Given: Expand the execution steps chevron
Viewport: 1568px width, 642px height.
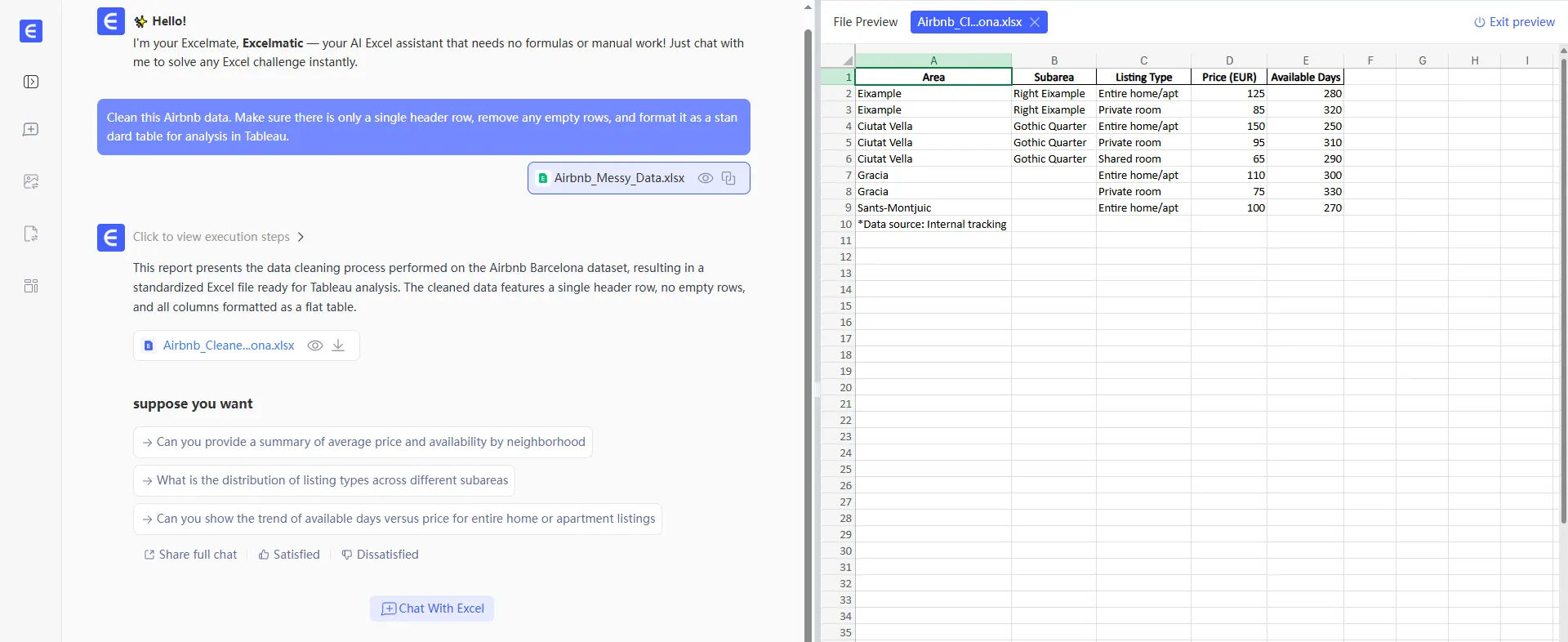Looking at the screenshot, I should click(x=301, y=237).
